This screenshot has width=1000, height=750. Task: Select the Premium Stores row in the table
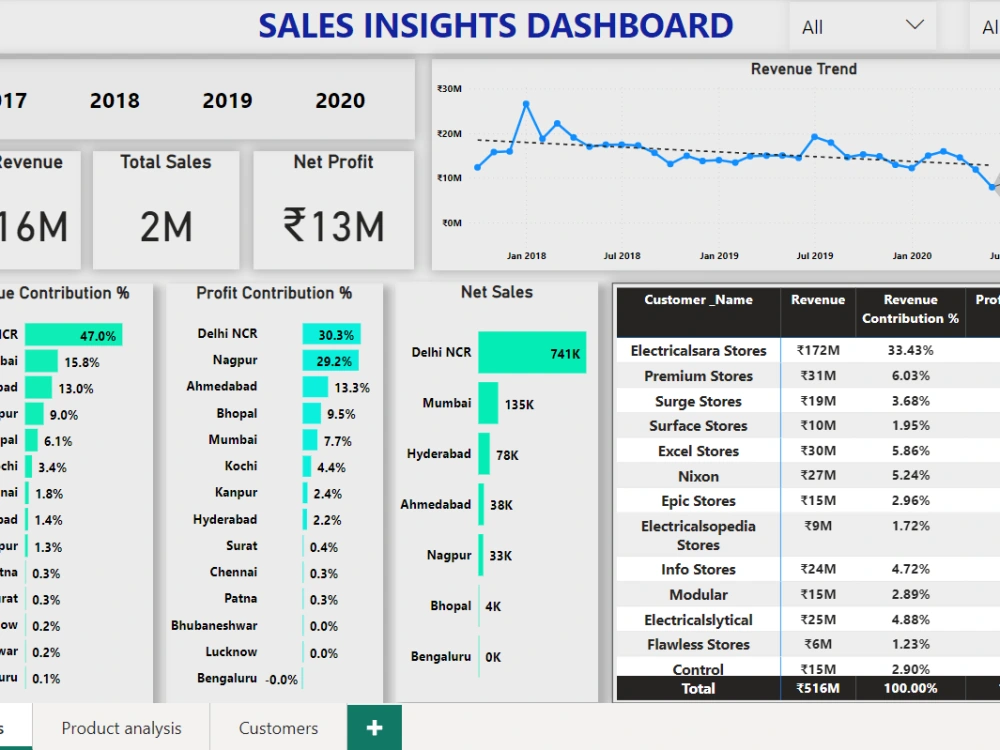tap(697, 376)
